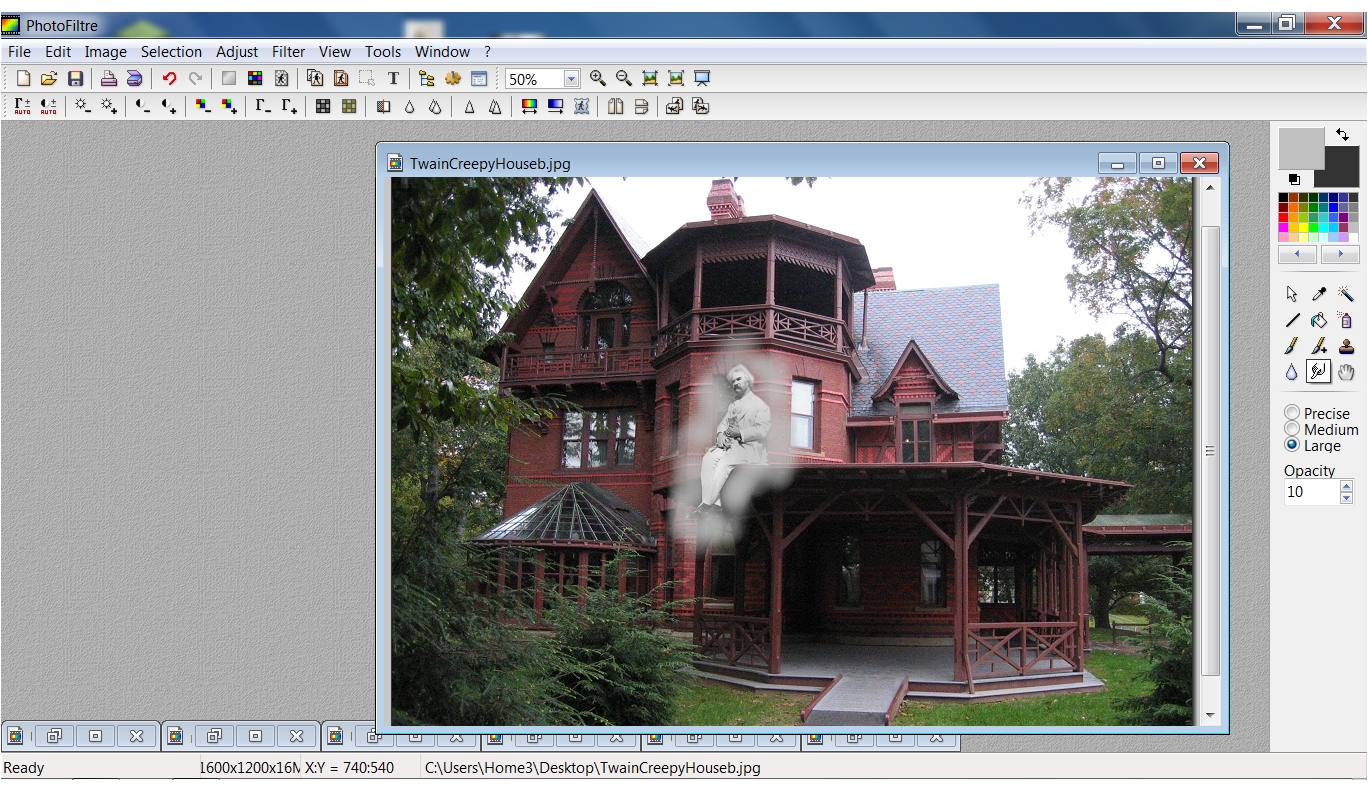Screen dimensions: 1368x792
Task: Select the Fill paint bucket tool
Action: tap(1319, 321)
